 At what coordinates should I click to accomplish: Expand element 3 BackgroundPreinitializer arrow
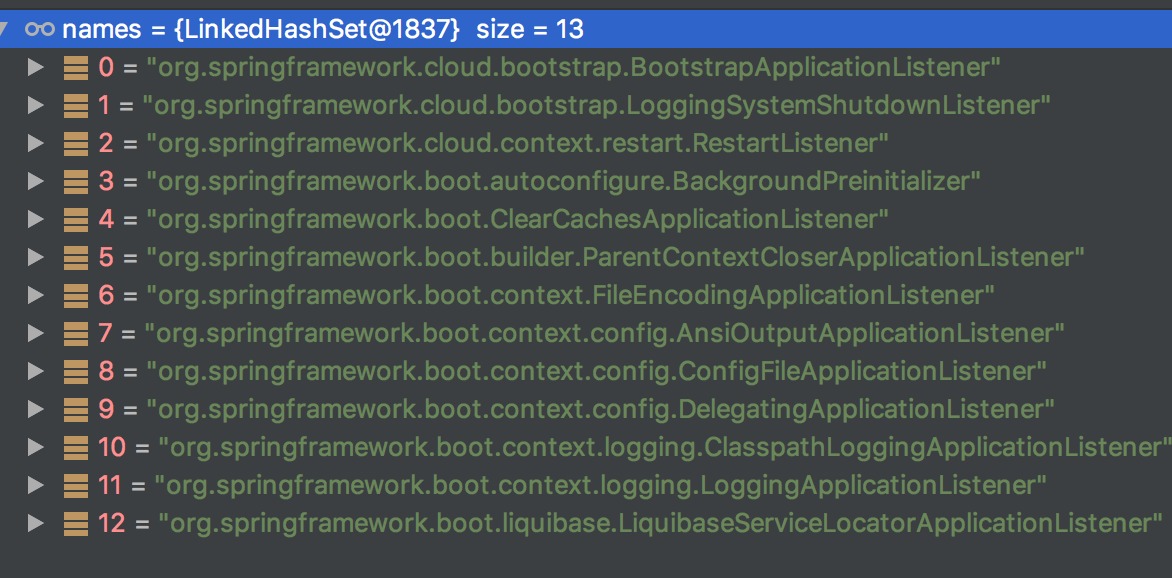click(37, 181)
